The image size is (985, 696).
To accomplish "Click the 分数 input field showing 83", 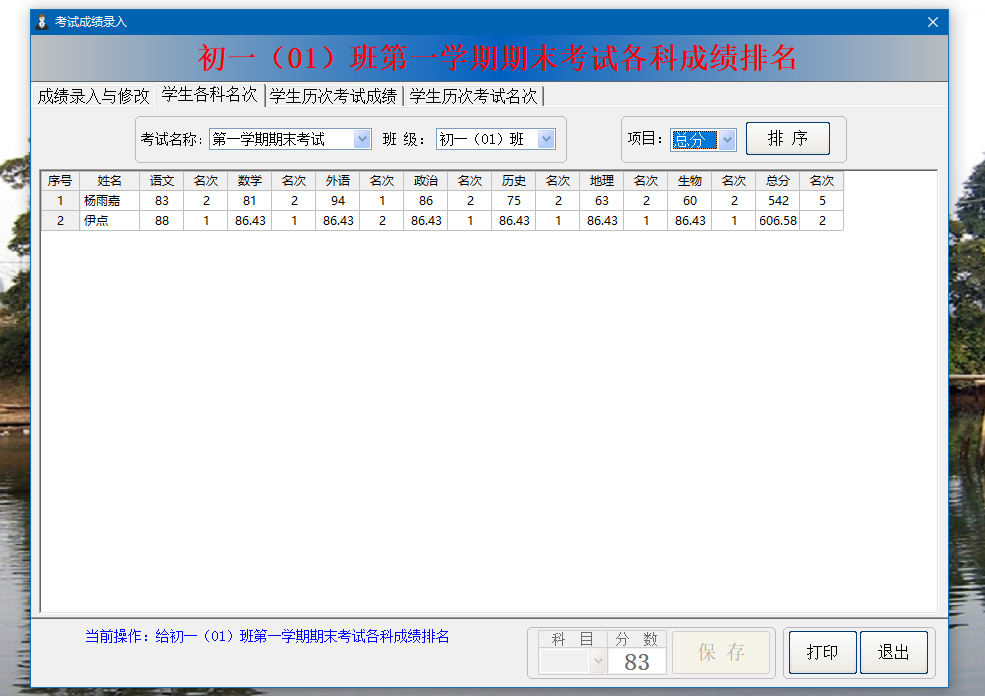I will (637, 662).
